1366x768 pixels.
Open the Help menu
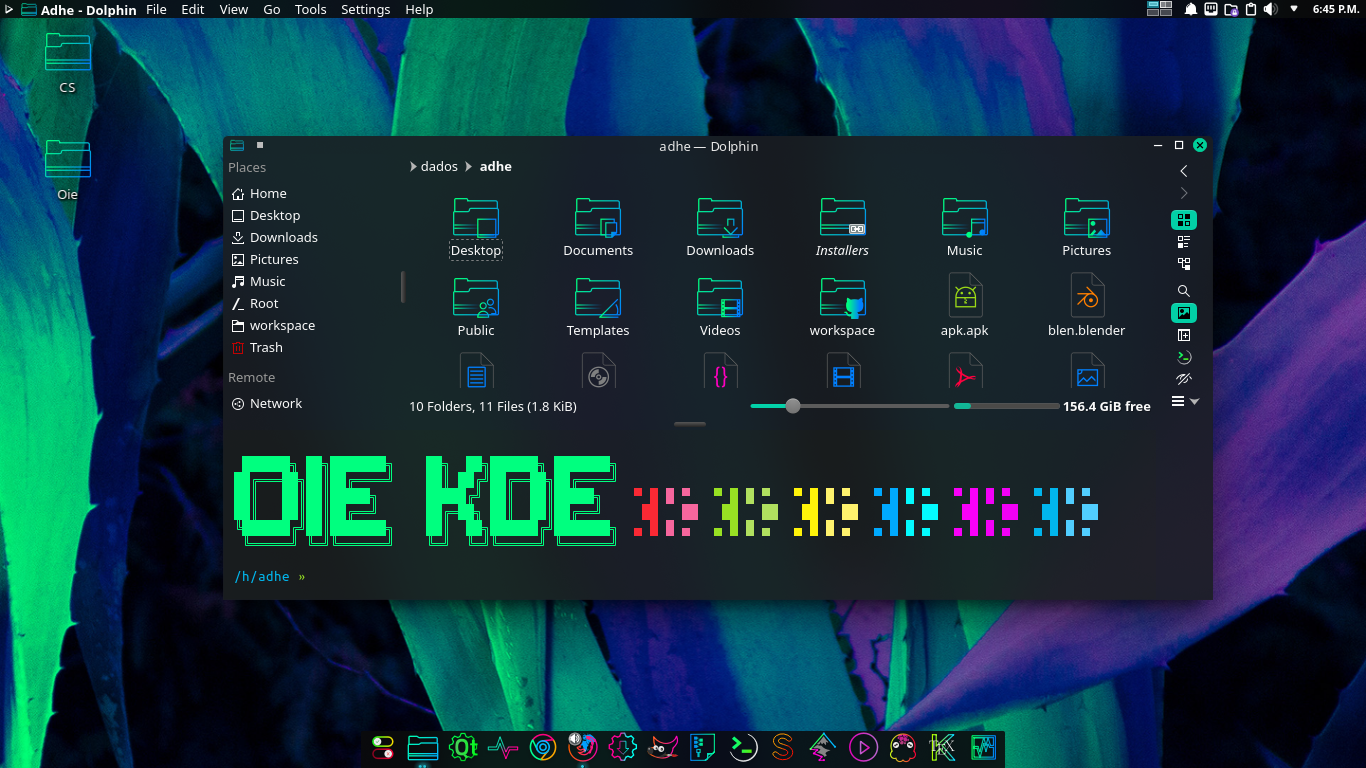pos(419,9)
